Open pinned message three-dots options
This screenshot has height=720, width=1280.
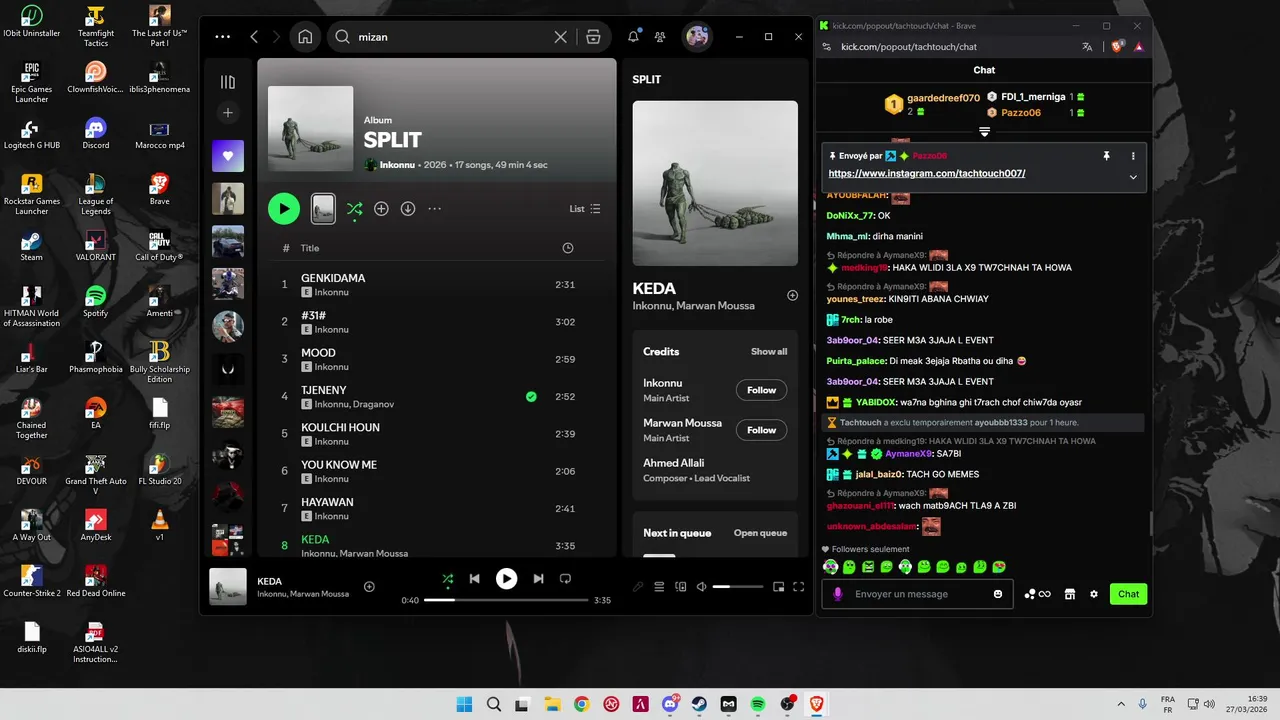[x=1133, y=156]
